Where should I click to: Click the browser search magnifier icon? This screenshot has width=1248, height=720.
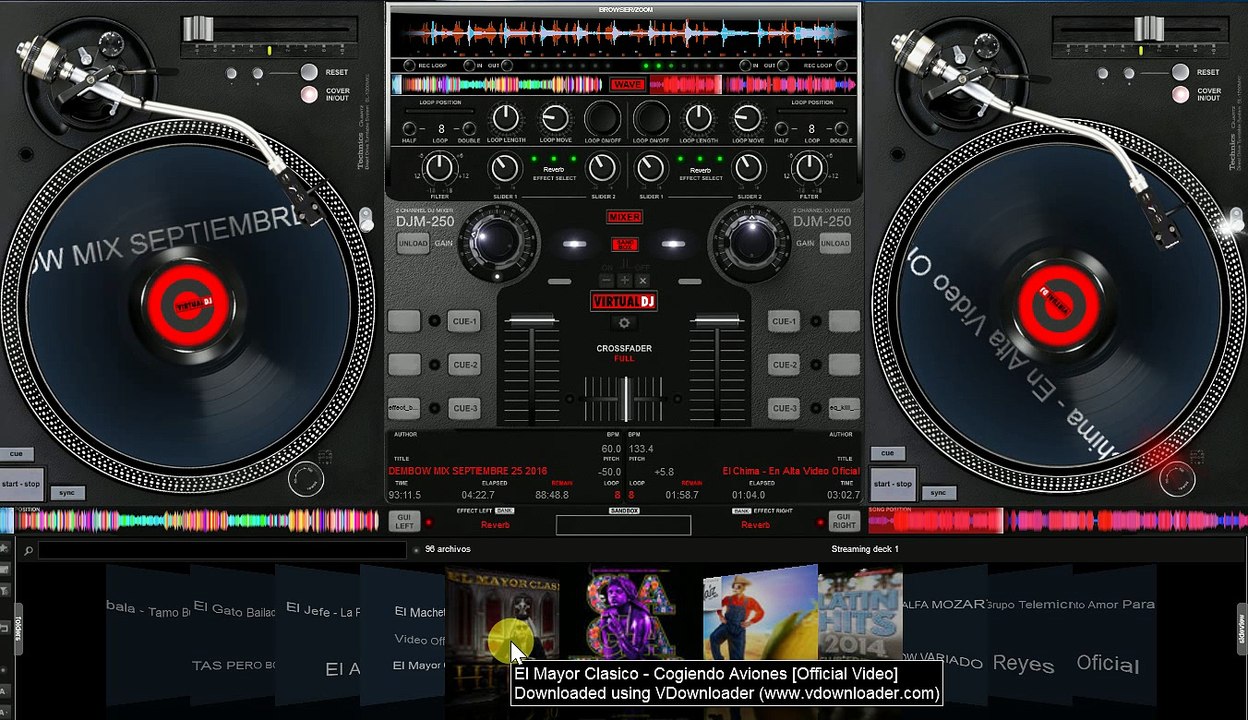pos(29,550)
